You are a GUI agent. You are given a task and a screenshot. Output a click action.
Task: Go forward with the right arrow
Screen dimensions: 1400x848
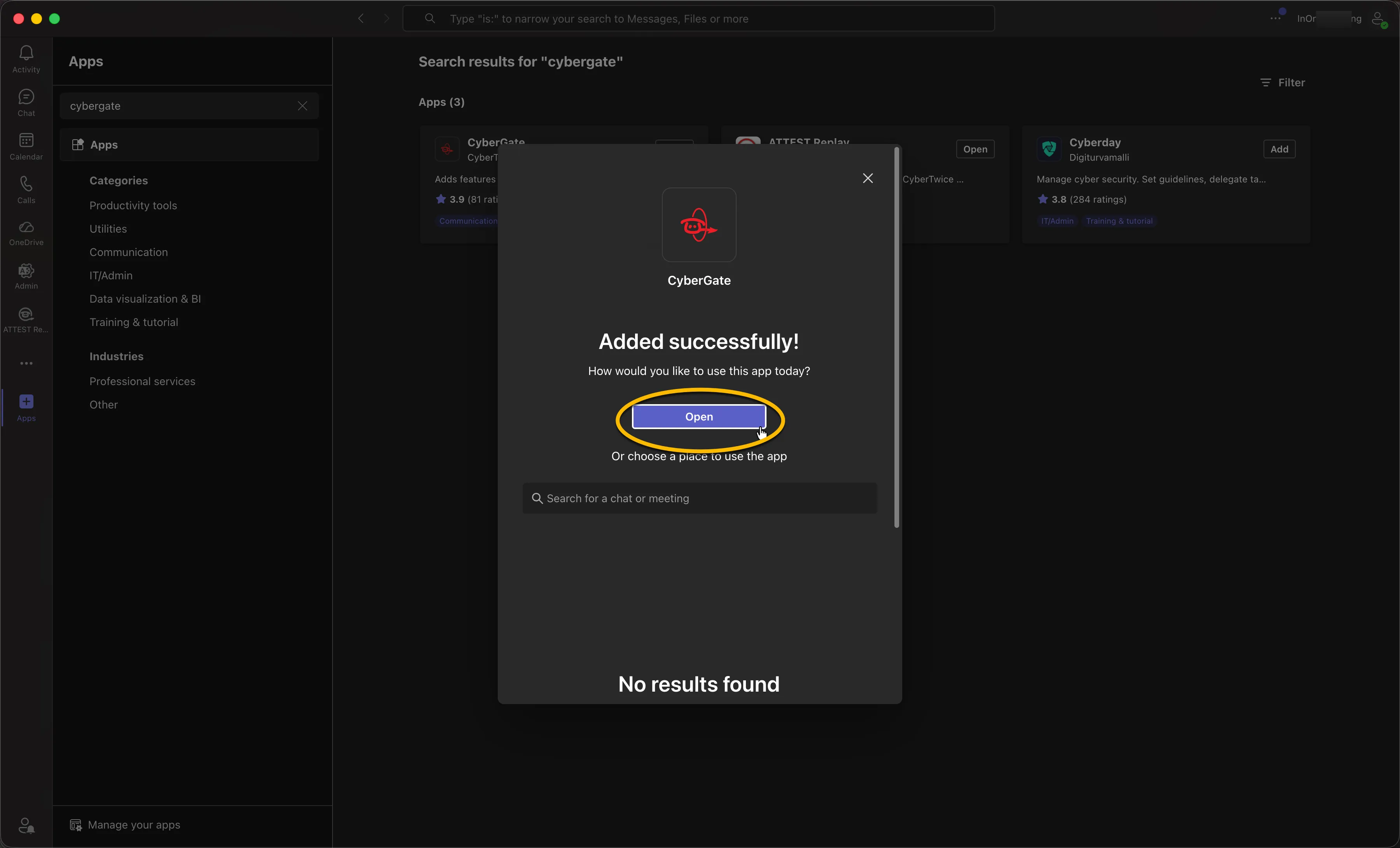(x=387, y=18)
